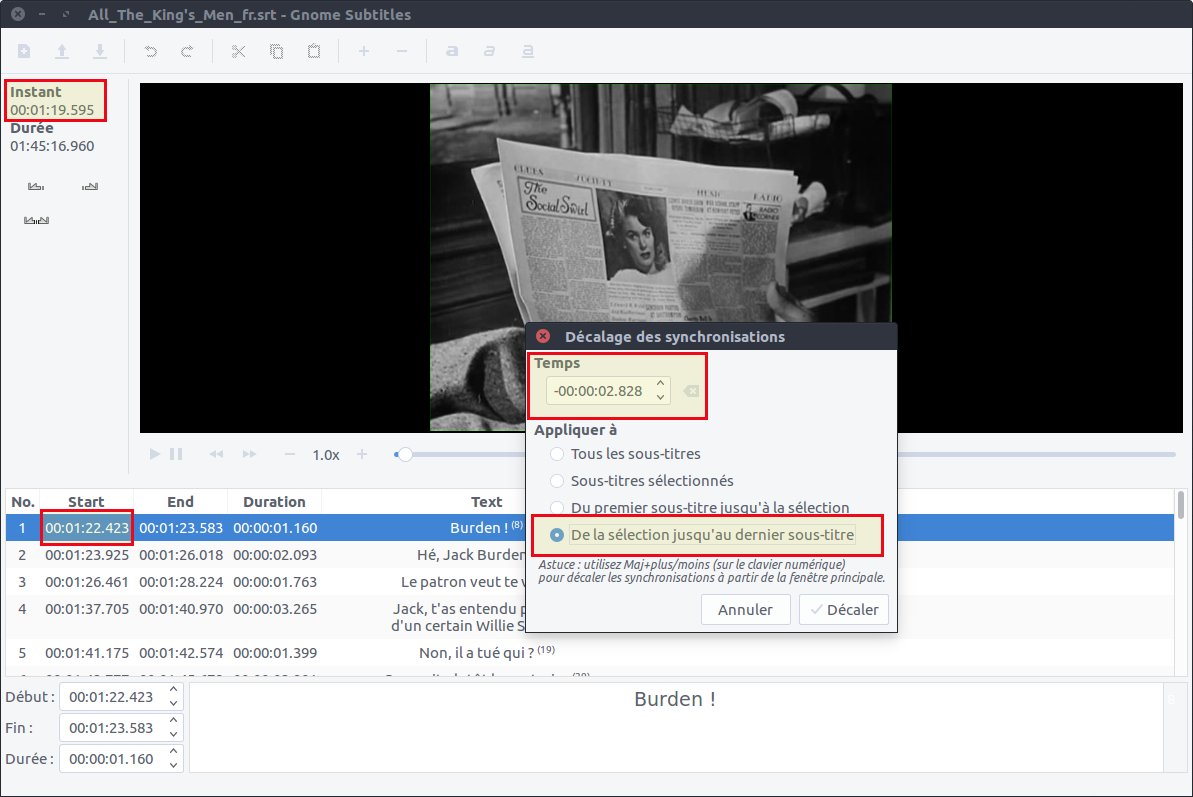Screen dimensions: 1193x797
Task: Paste using the clipboard toolbar icon
Action: coord(313,51)
